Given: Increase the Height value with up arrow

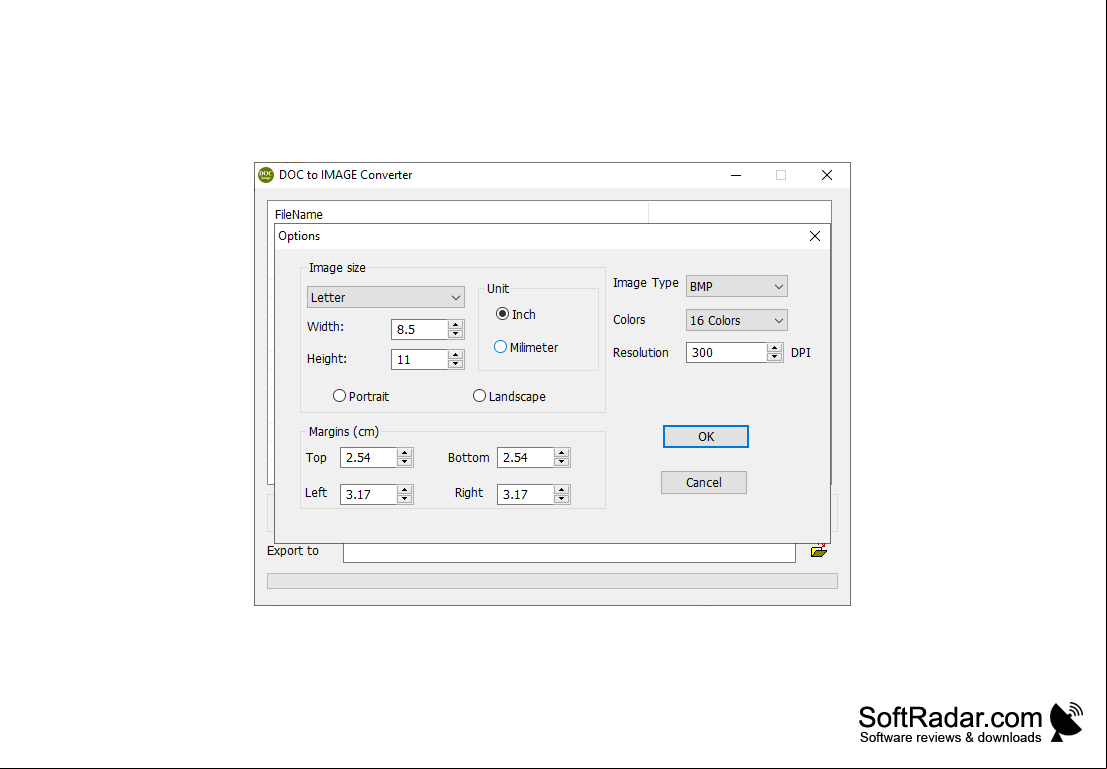Looking at the screenshot, I should tap(455, 354).
